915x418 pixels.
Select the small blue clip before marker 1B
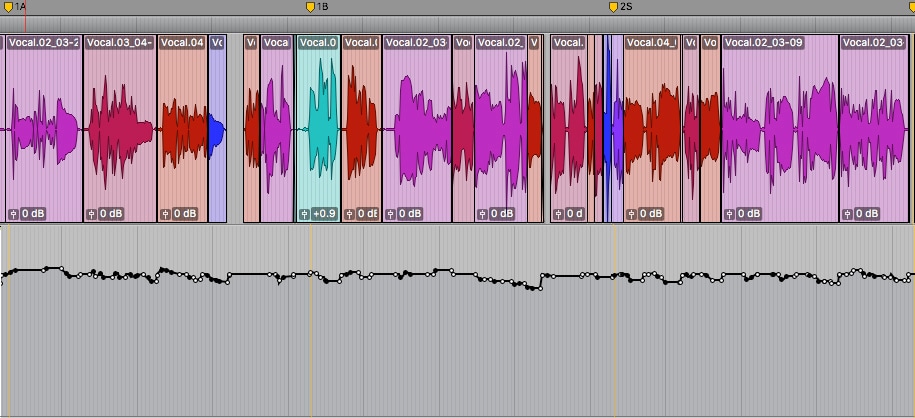pos(217,130)
